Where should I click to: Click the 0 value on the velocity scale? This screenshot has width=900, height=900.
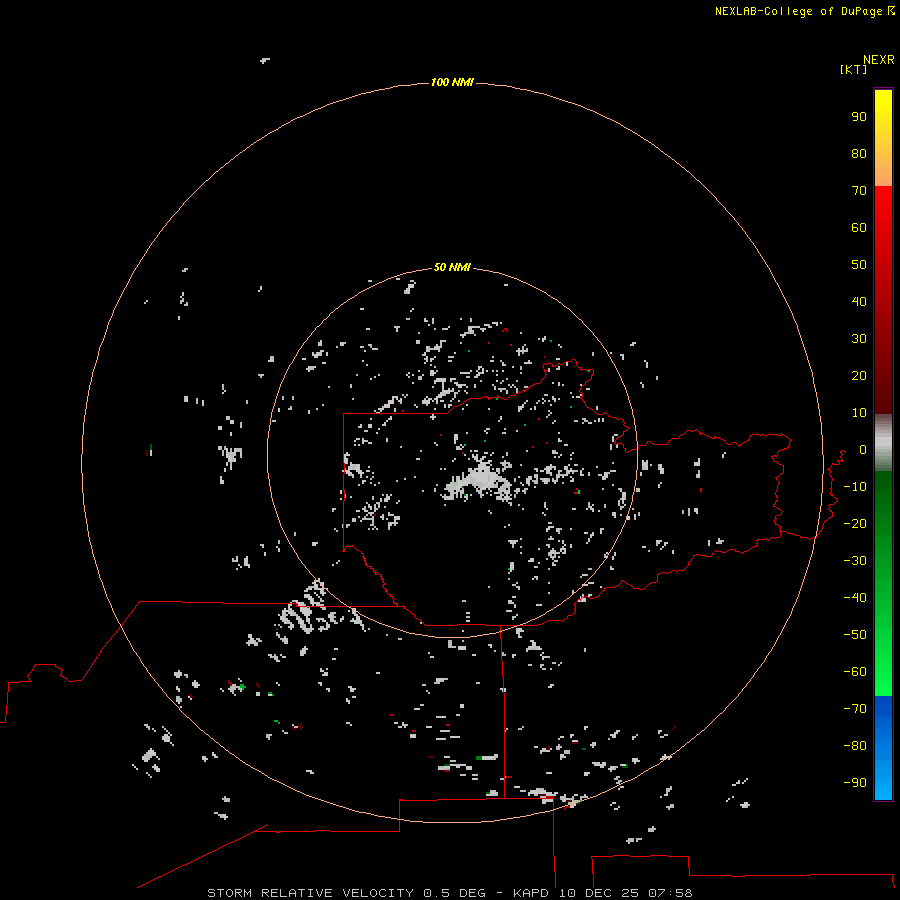click(863, 450)
